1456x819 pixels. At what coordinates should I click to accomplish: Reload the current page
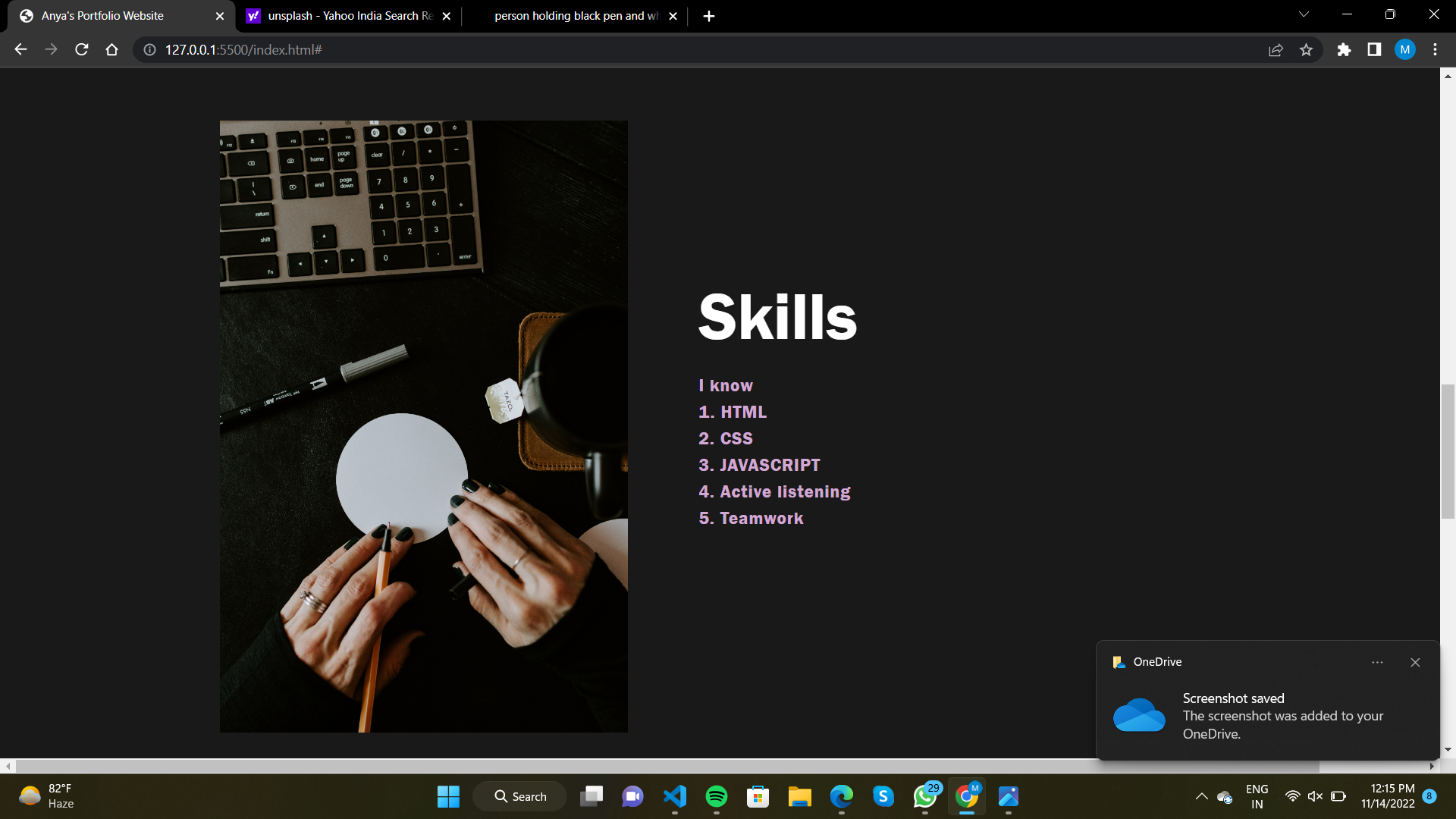coord(82,49)
